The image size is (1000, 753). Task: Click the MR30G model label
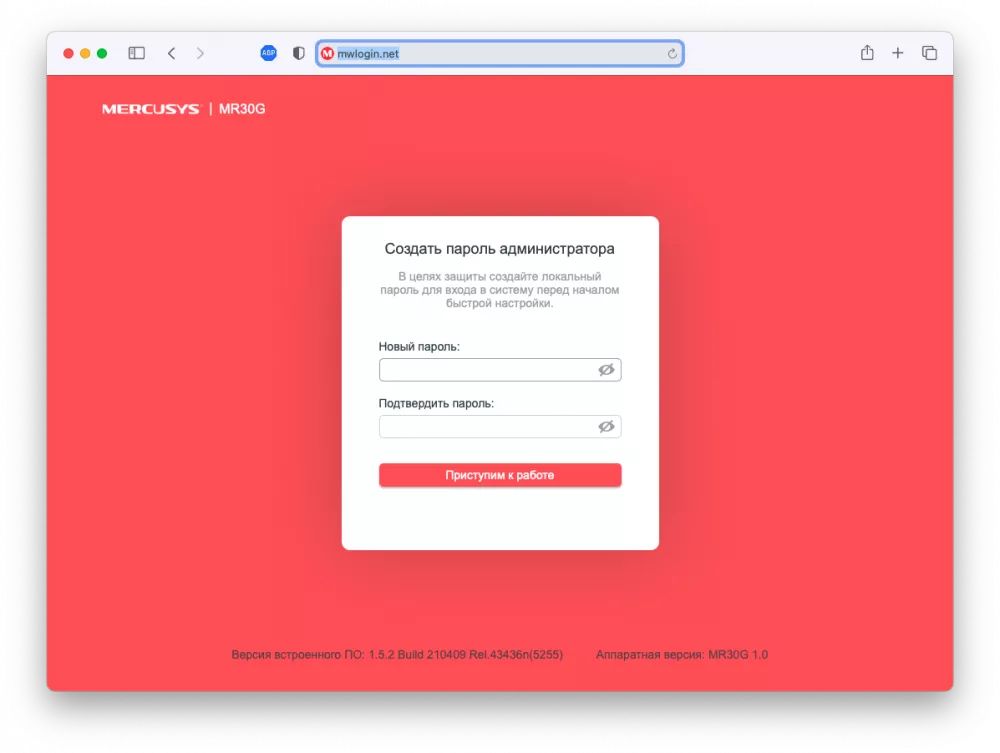[242, 109]
